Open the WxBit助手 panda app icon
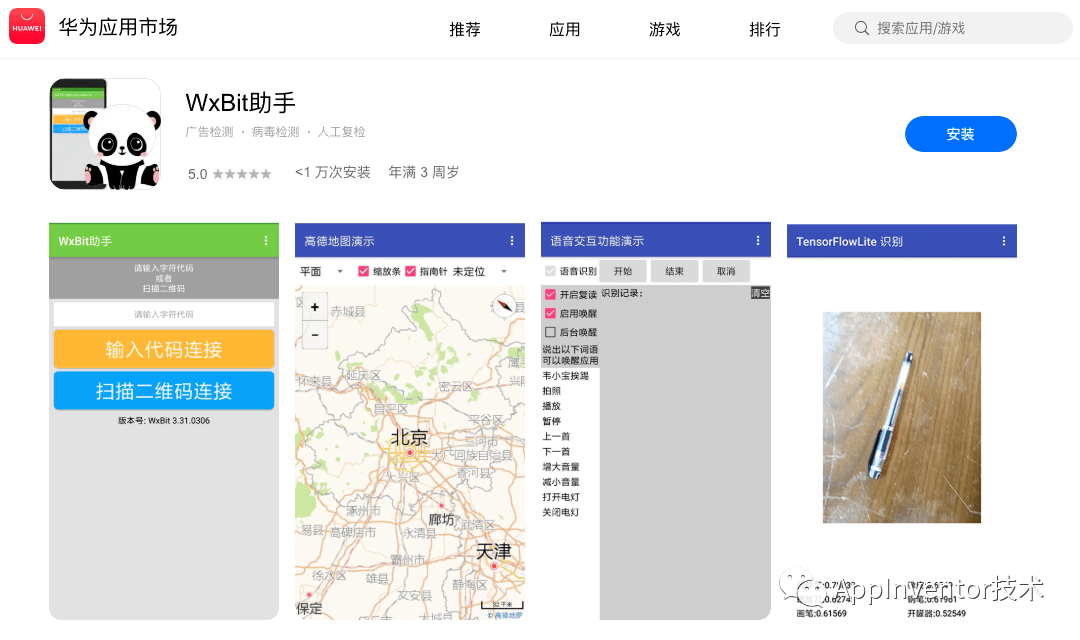1080x640 pixels. click(105, 134)
